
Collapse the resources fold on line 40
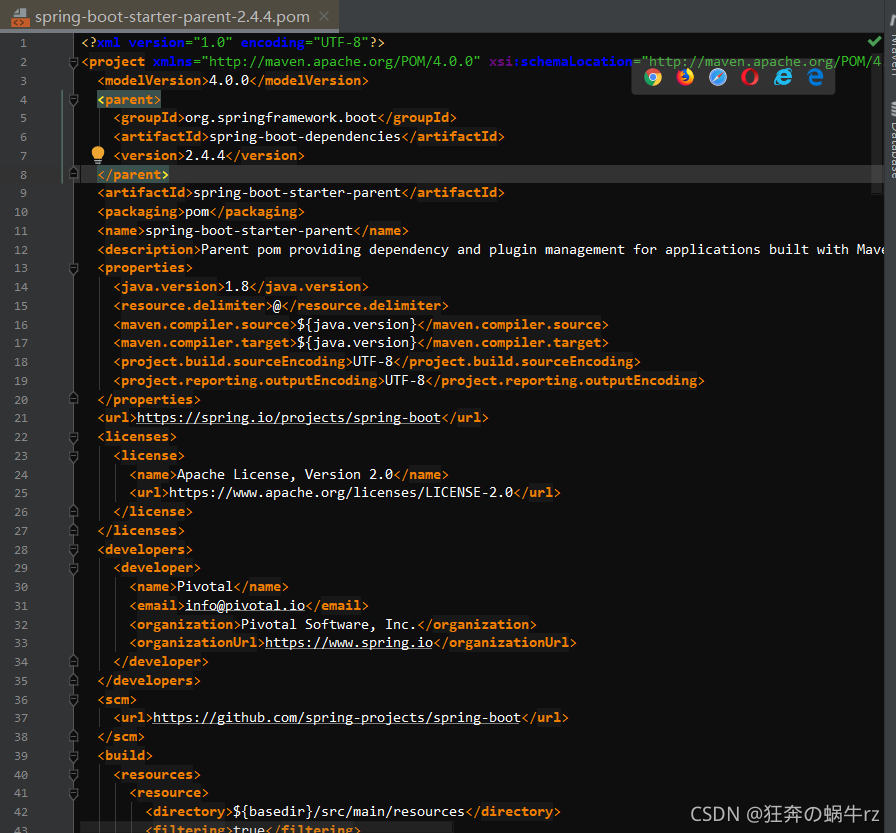click(73, 775)
